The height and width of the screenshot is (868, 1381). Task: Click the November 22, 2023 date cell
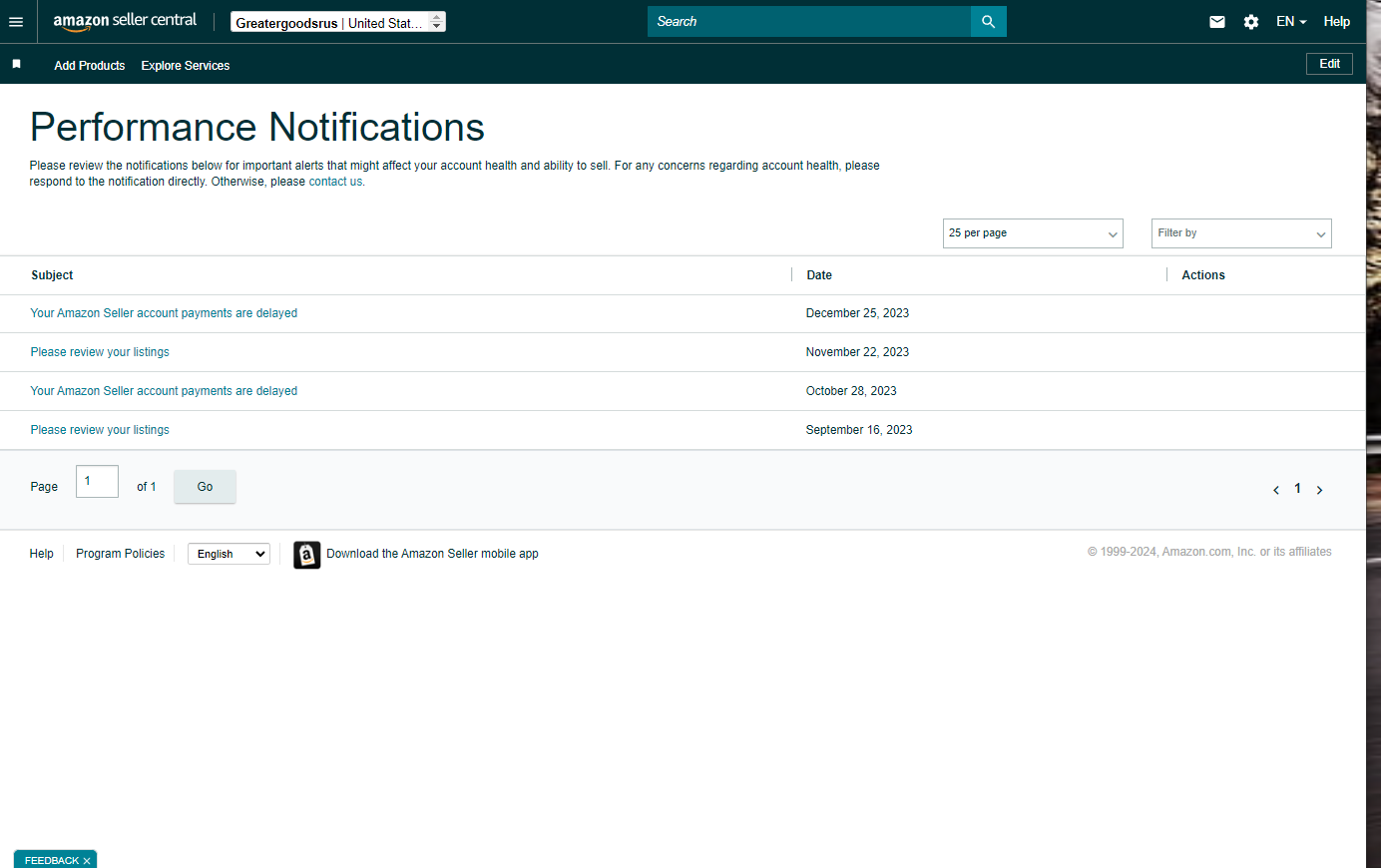click(x=857, y=352)
